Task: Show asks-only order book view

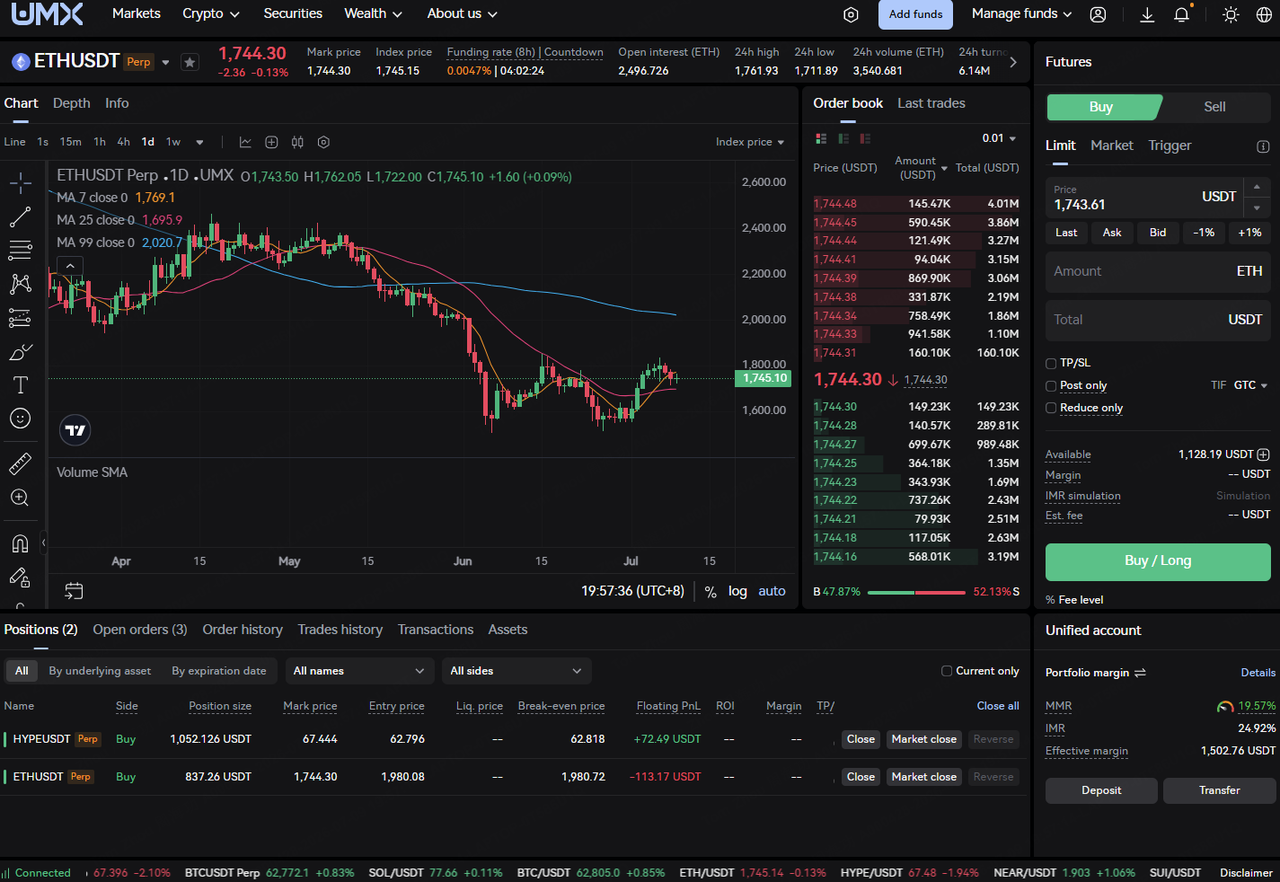Action: [x=865, y=139]
